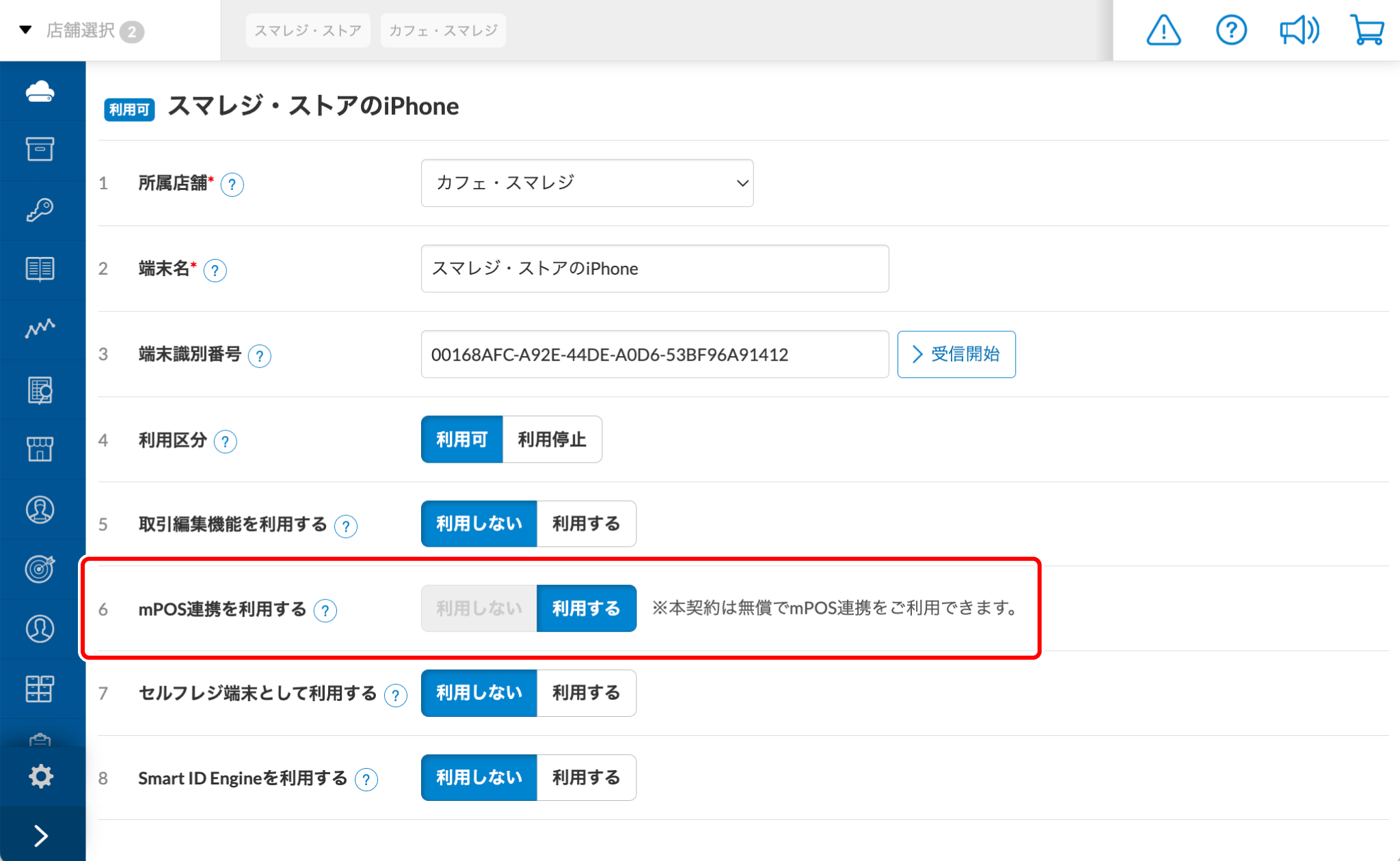Screen dimensions: 1400x861
Task: Open the line chart analytics sidebar icon
Action: (x=40, y=328)
